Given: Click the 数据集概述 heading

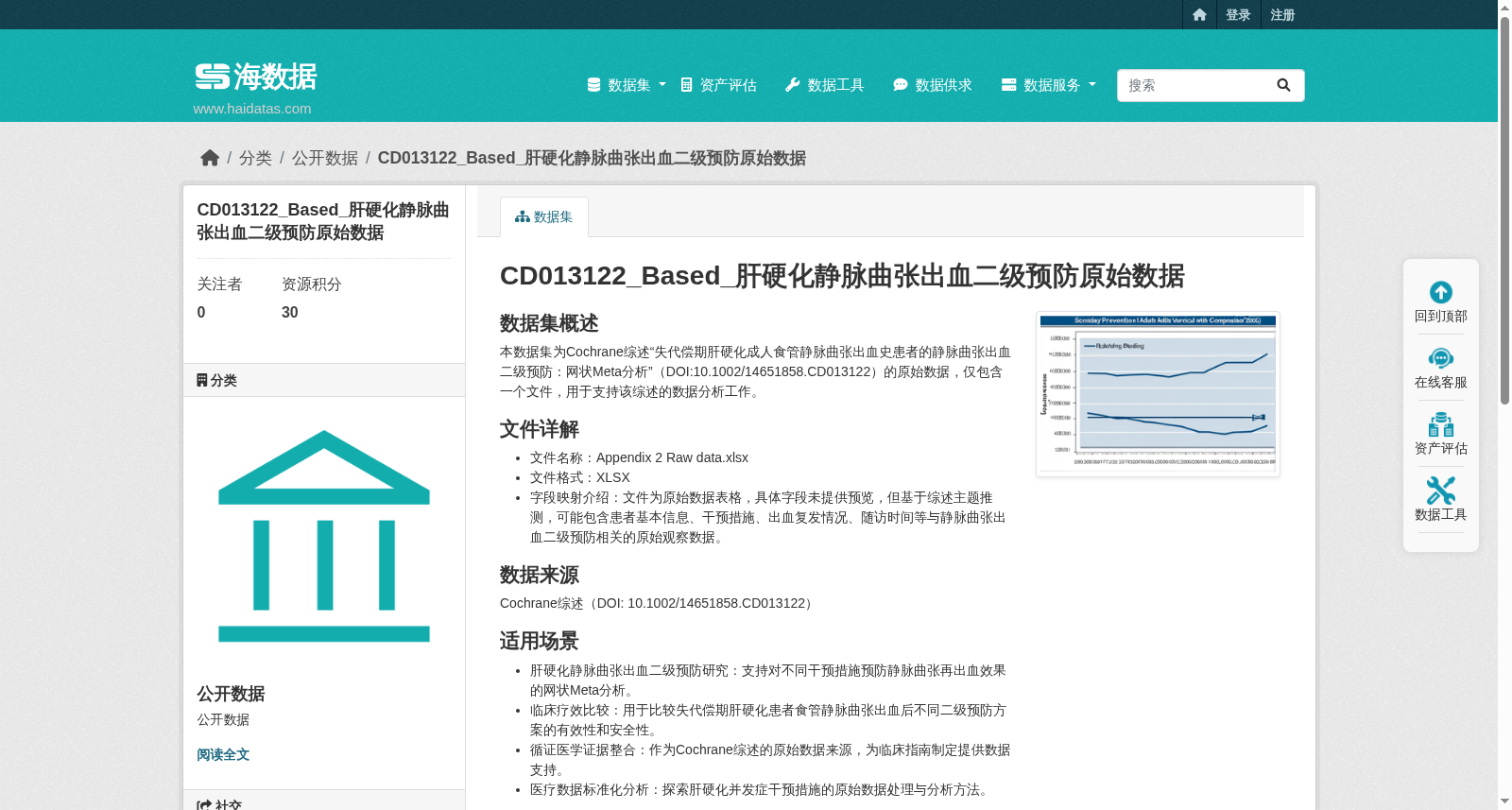Looking at the screenshot, I should [549, 323].
